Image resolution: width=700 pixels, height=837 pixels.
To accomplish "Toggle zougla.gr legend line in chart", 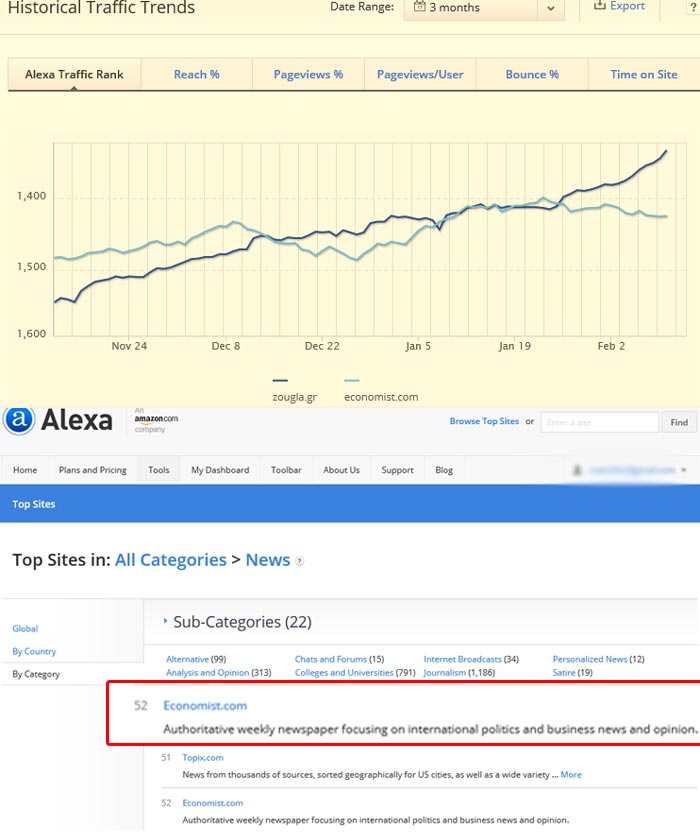I will 280,381.
